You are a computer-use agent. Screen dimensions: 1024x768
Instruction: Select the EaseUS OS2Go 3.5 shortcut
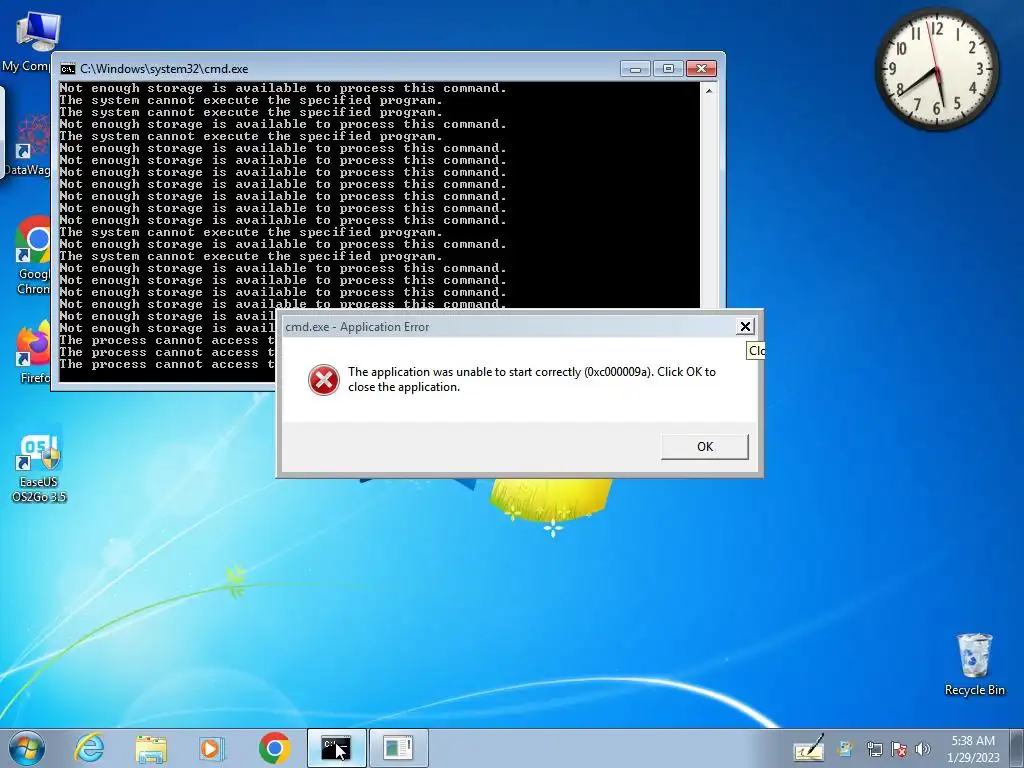click(39, 469)
